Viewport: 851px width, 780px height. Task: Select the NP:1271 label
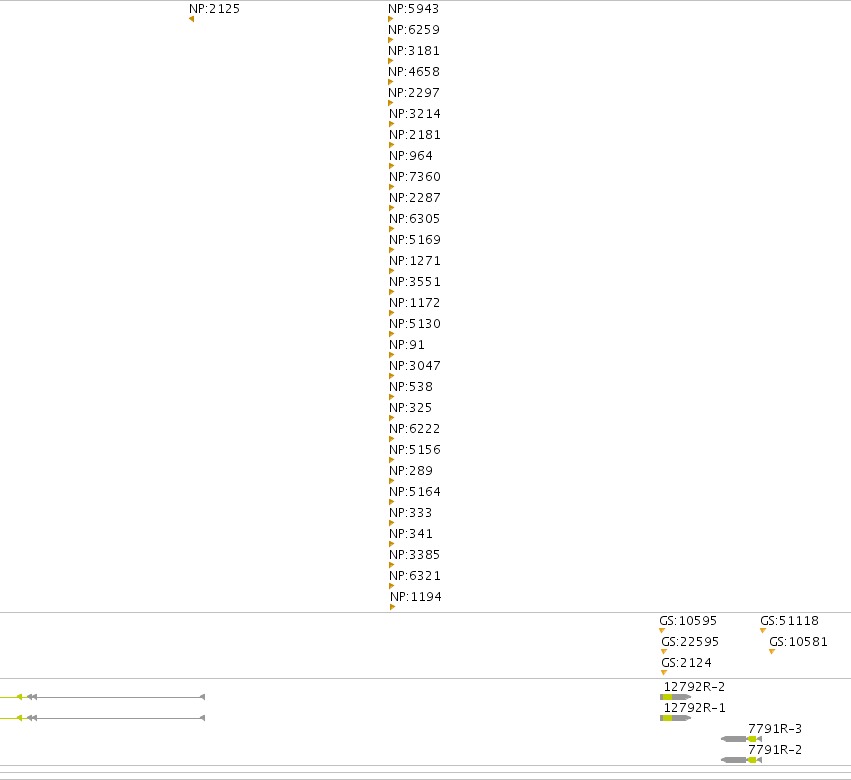pyautogui.click(x=415, y=261)
